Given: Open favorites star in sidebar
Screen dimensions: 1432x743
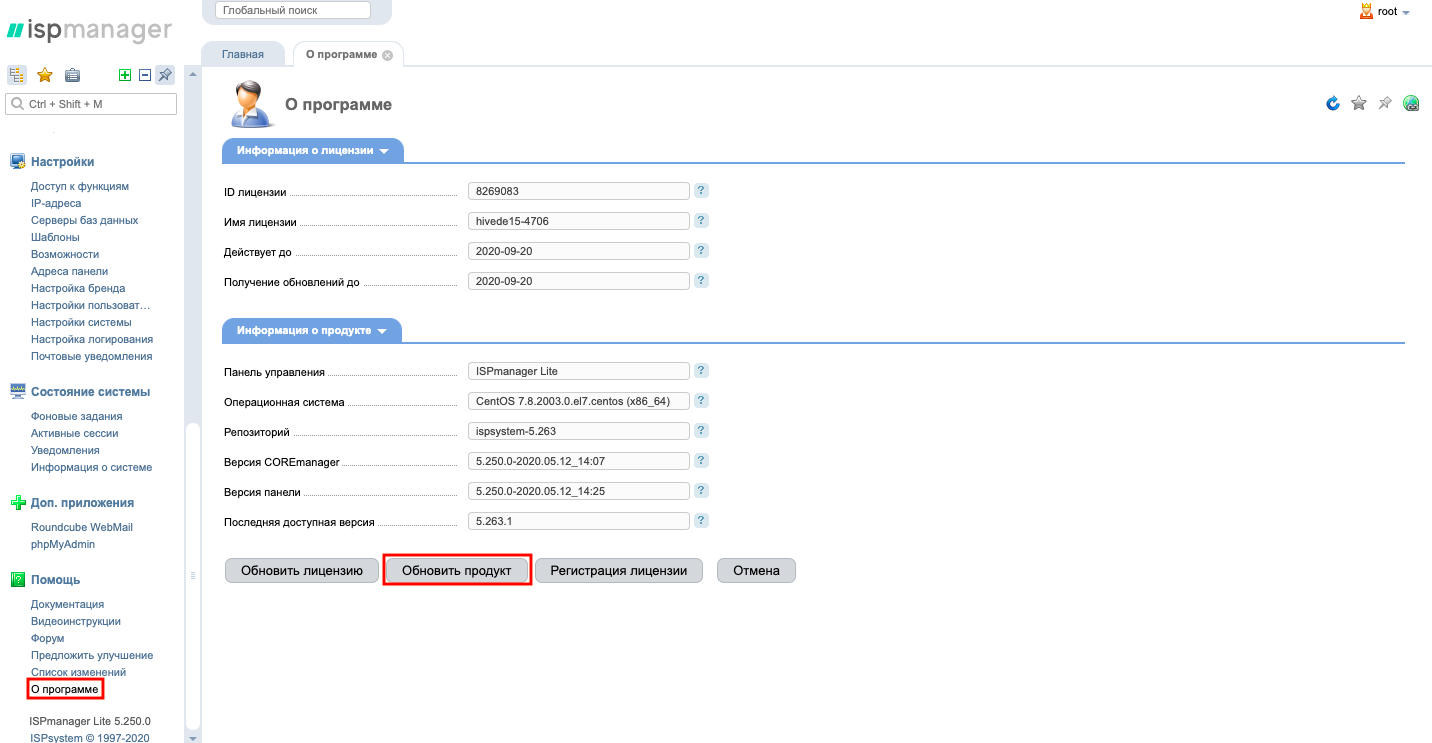Looking at the screenshot, I should (45, 75).
